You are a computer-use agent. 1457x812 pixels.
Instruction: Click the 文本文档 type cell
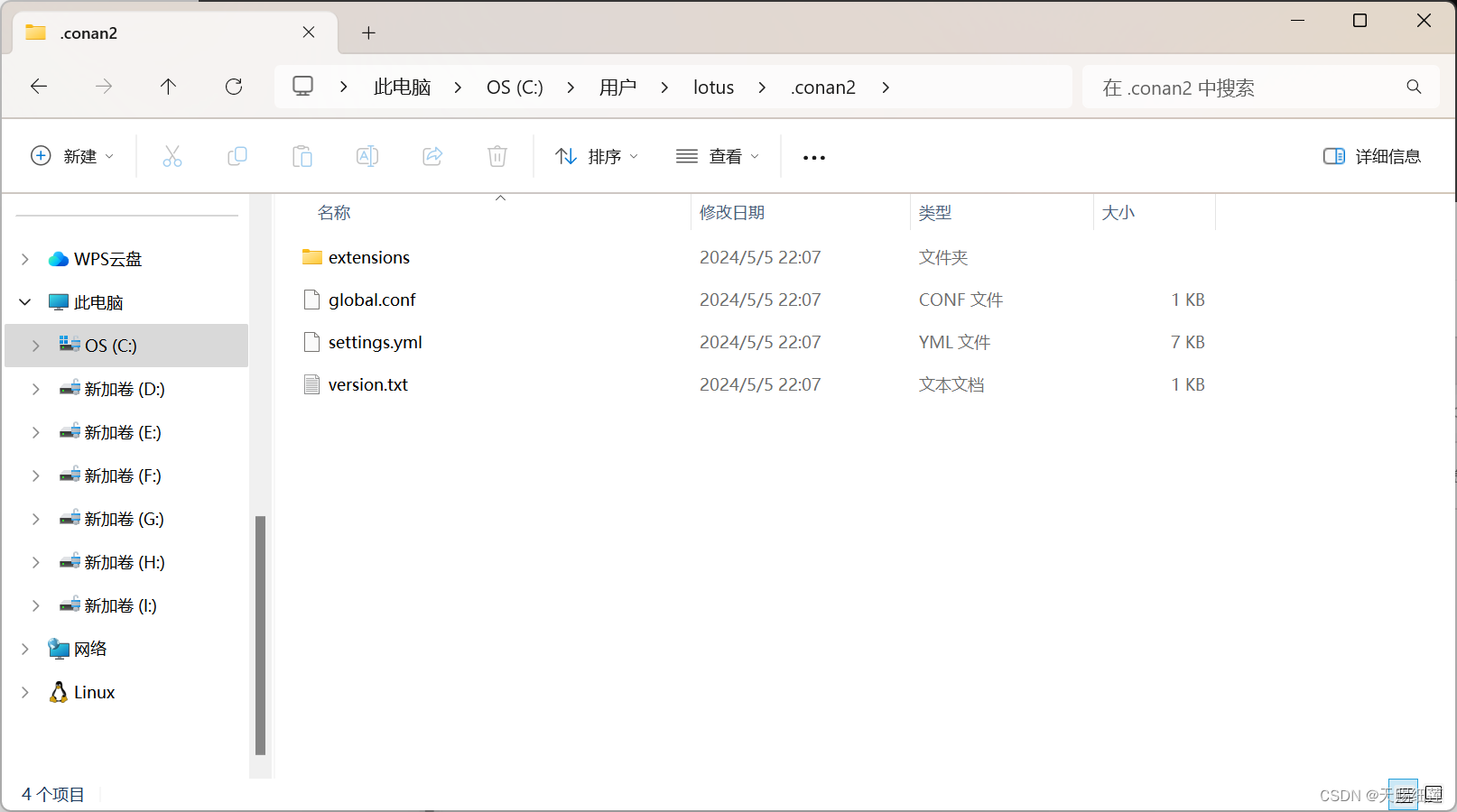coord(951,384)
